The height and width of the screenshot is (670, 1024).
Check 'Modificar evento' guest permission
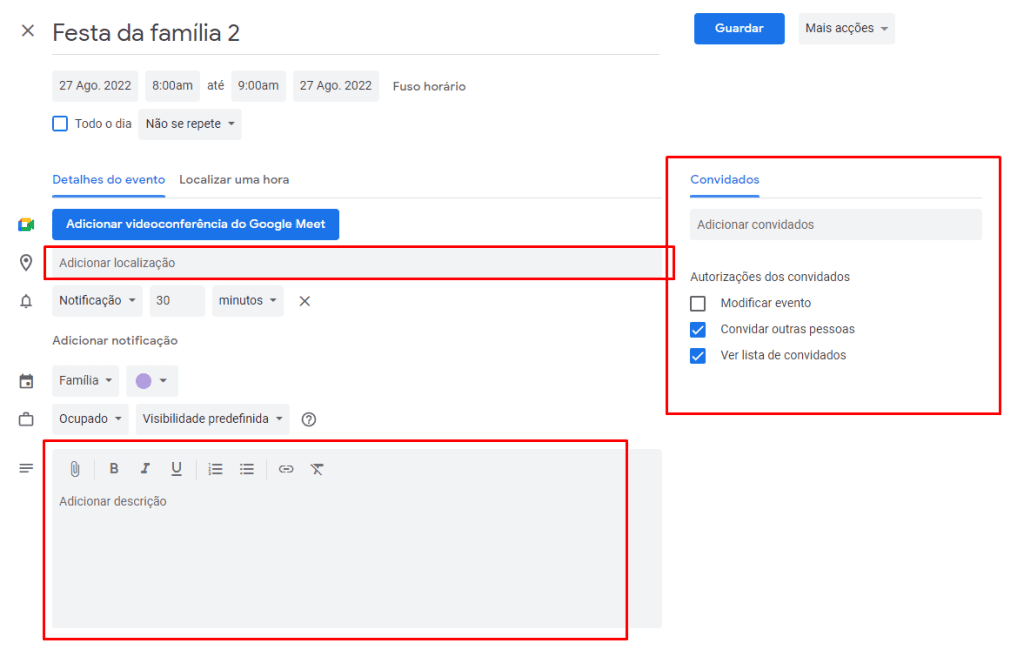click(x=697, y=302)
